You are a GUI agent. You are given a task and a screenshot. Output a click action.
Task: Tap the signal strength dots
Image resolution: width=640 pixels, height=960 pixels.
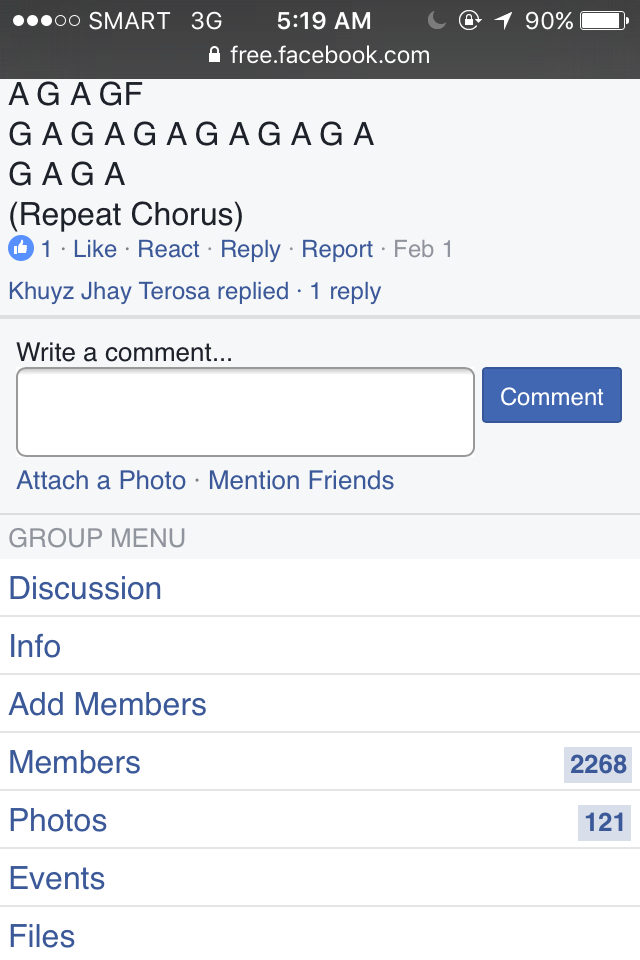pos(47,21)
